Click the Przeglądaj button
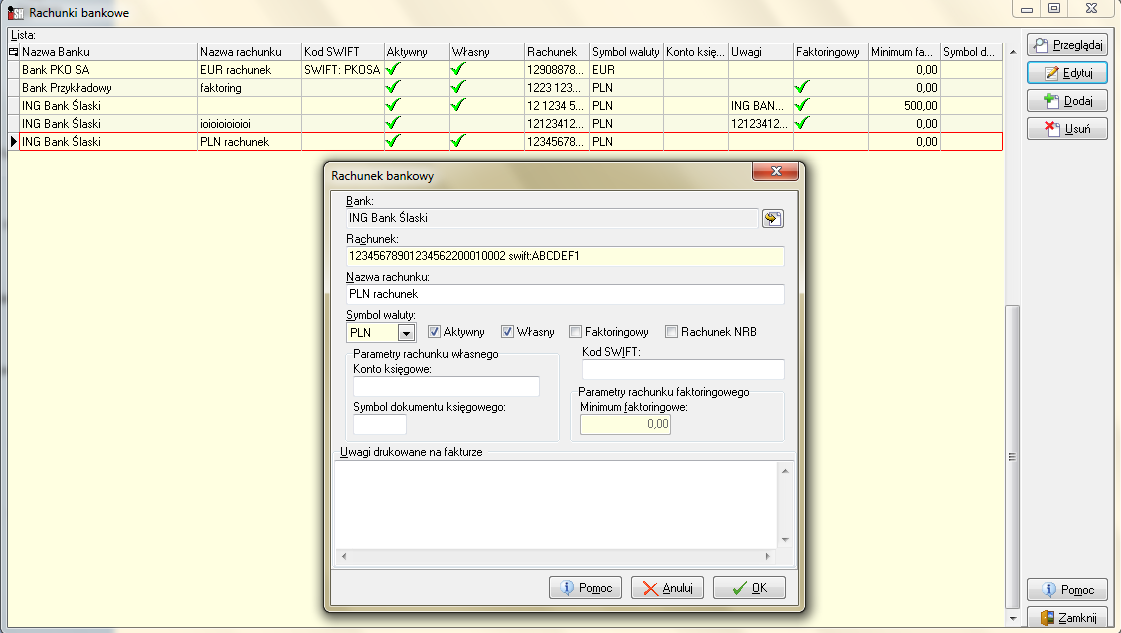 (x=1067, y=44)
